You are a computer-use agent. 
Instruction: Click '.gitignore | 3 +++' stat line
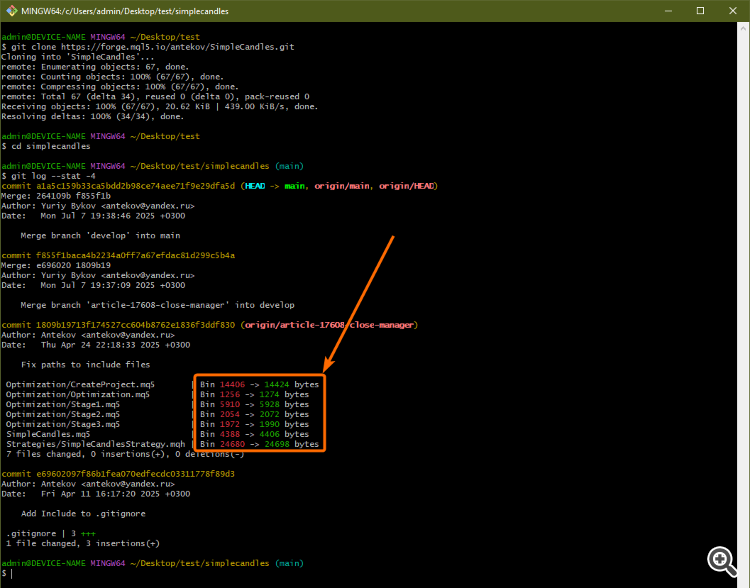pyautogui.click(x=51, y=533)
